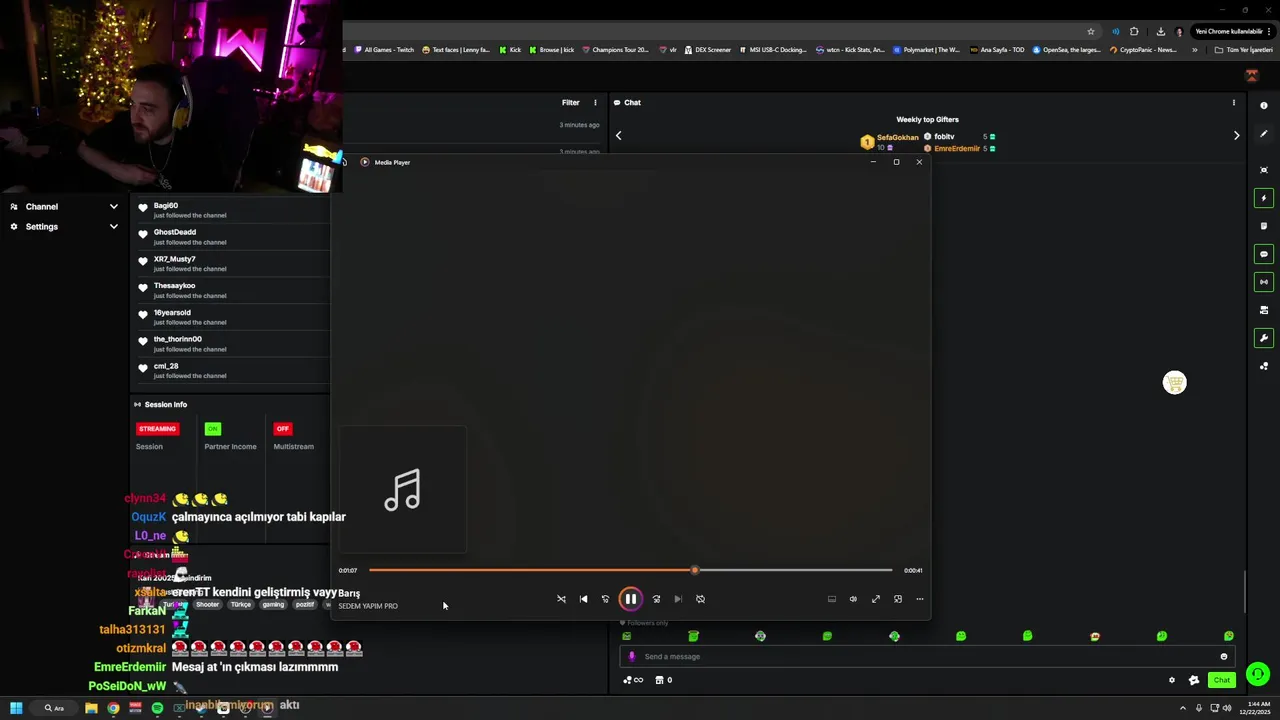Open the activity feed Filter
This screenshot has width=1280, height=720.
pyautogui.click(x=570, y=102)
